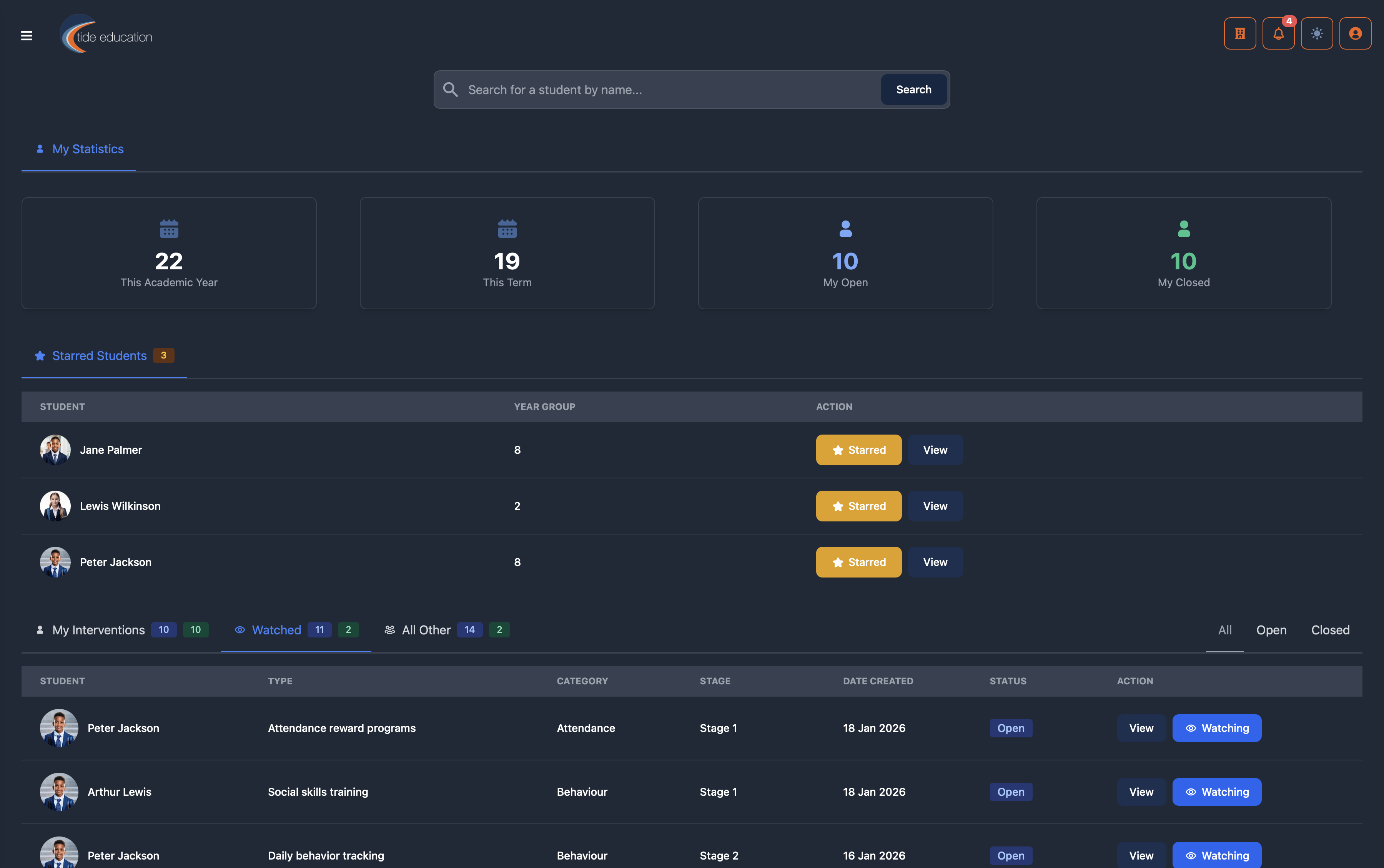View Peter Jackson's starred student profile
Screen dimensions: 1384x868
935,562
